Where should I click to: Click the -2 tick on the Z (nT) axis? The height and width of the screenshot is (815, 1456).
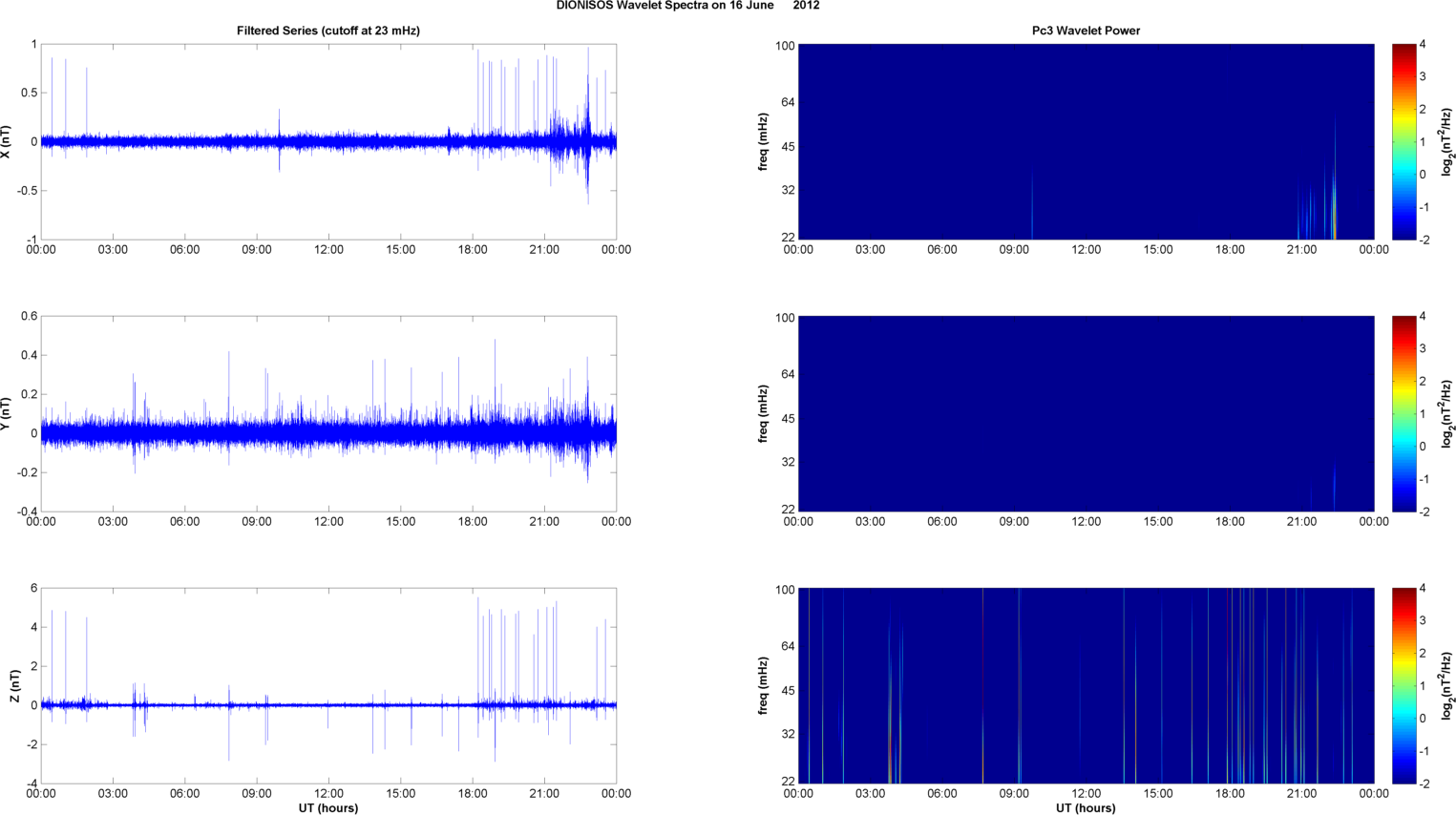click(32, 745)
